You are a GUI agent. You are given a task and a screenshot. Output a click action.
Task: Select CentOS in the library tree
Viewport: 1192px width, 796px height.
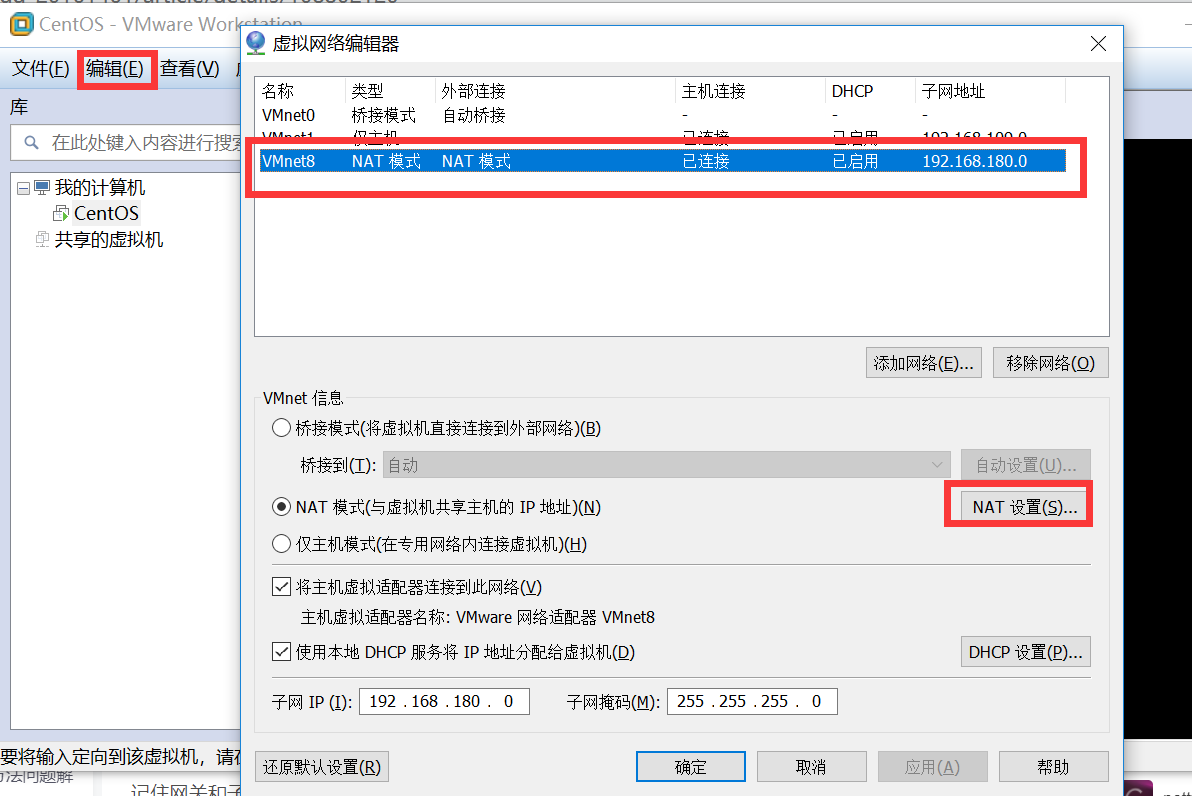click(106, 214)
